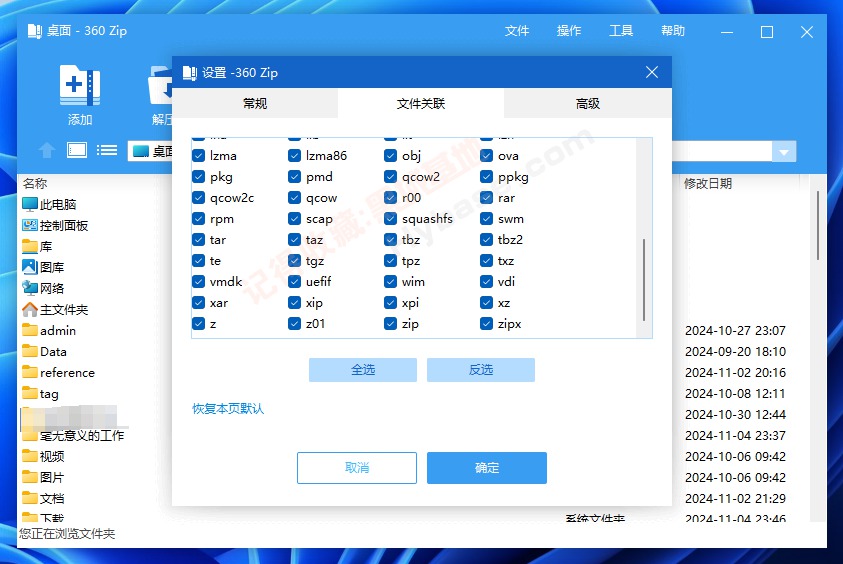Toggle the squashfs checkbox
The image size is (843, 564).
(x=391, y=219)
